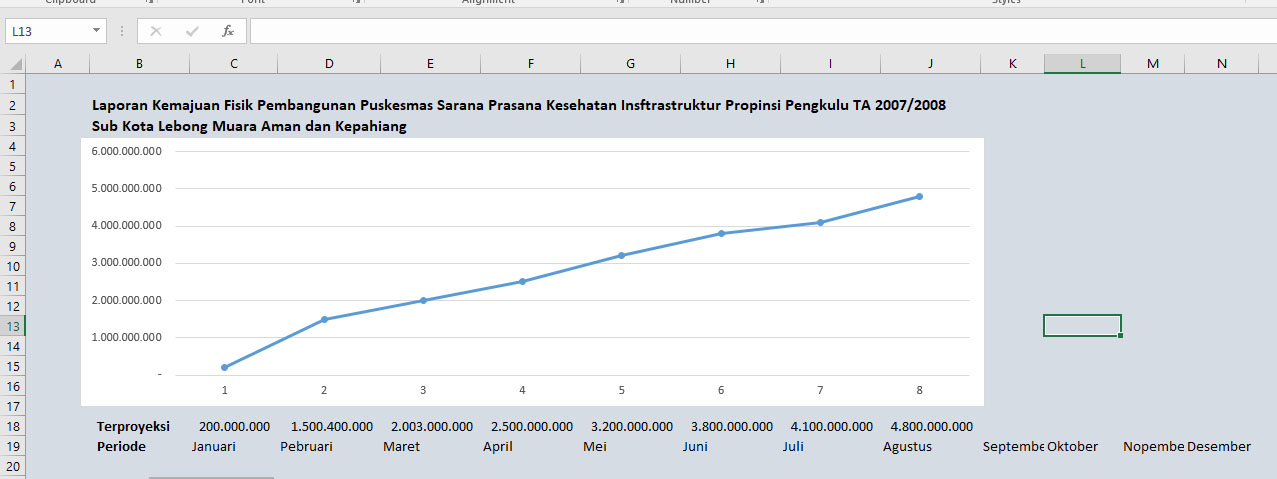This screenshot has width=1277, height=479.
Task: Select the Terproyeksi label cell
Action: [x=133, y=426]
